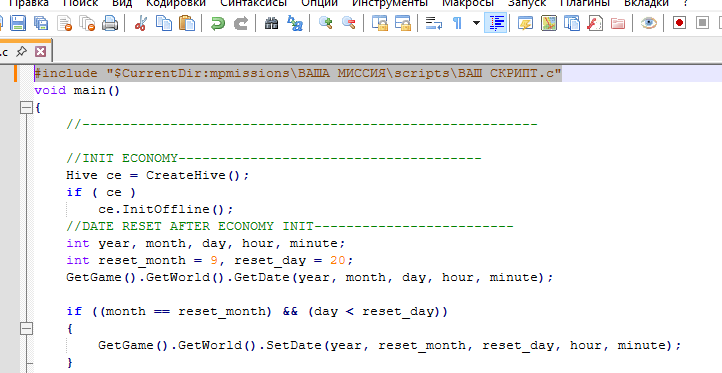Click the #include line of code
722x373 pixels.
pyautogui.click(x=298, y=74)
